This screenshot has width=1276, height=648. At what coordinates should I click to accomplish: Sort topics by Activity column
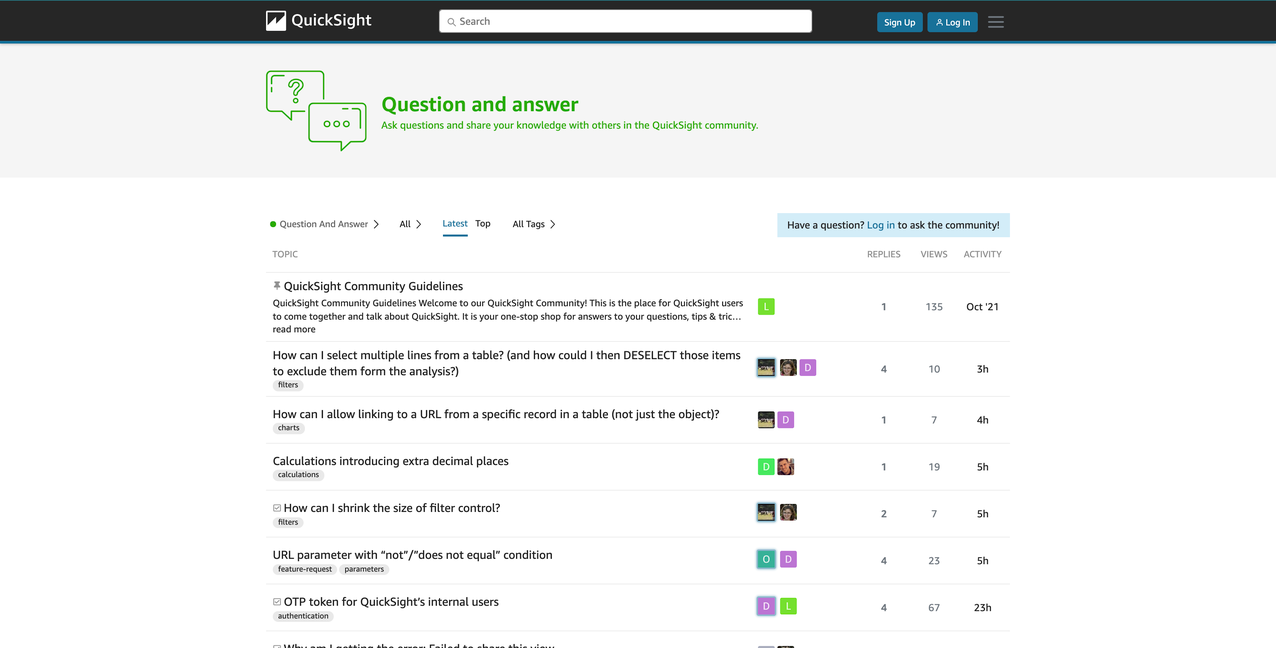click(x=983, y=254)
